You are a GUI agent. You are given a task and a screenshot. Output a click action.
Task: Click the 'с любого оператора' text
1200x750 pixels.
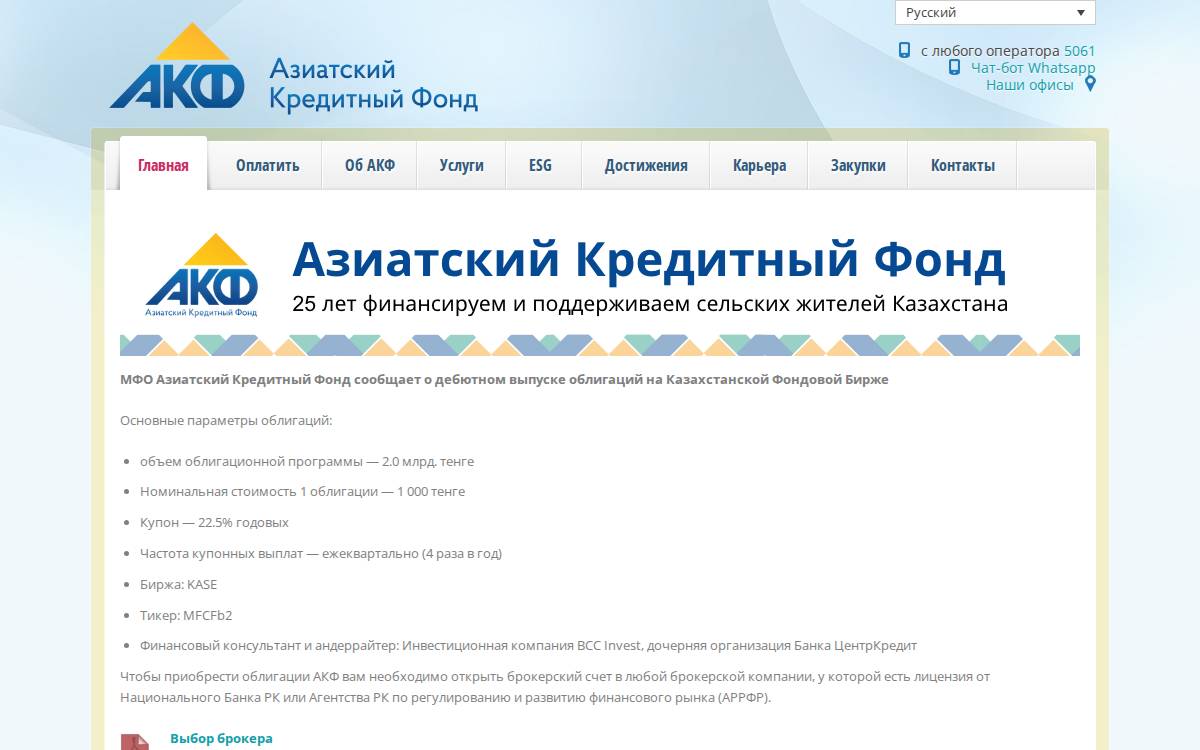pos(989,50)
